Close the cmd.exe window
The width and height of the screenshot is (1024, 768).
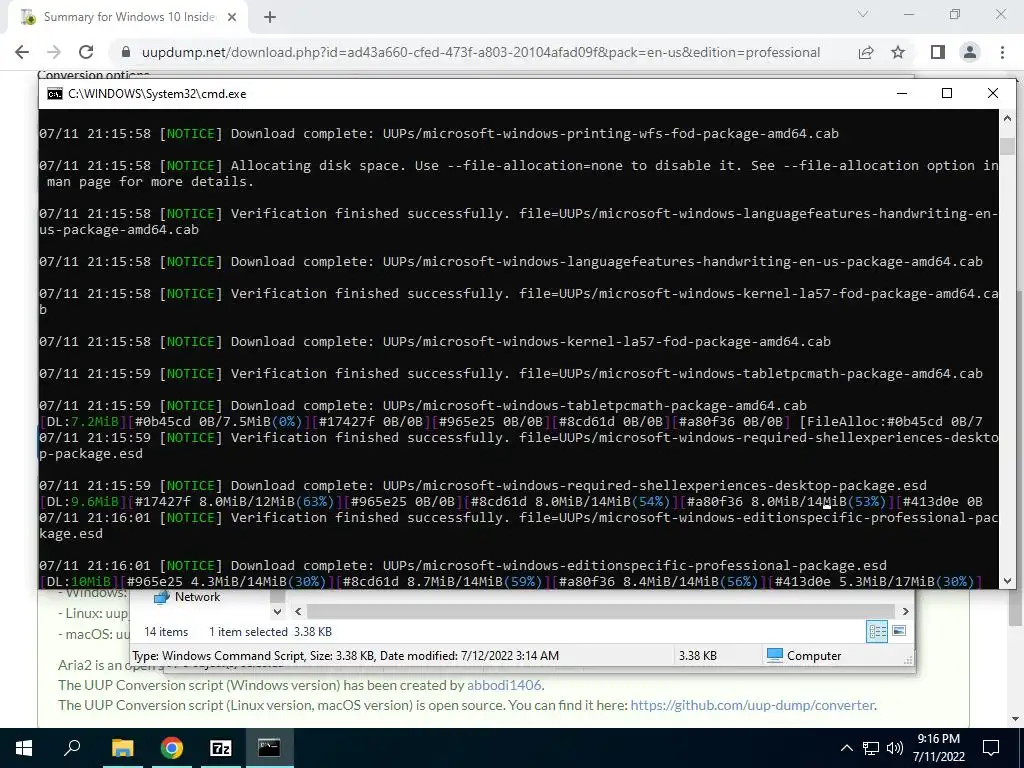pos(993,93)
